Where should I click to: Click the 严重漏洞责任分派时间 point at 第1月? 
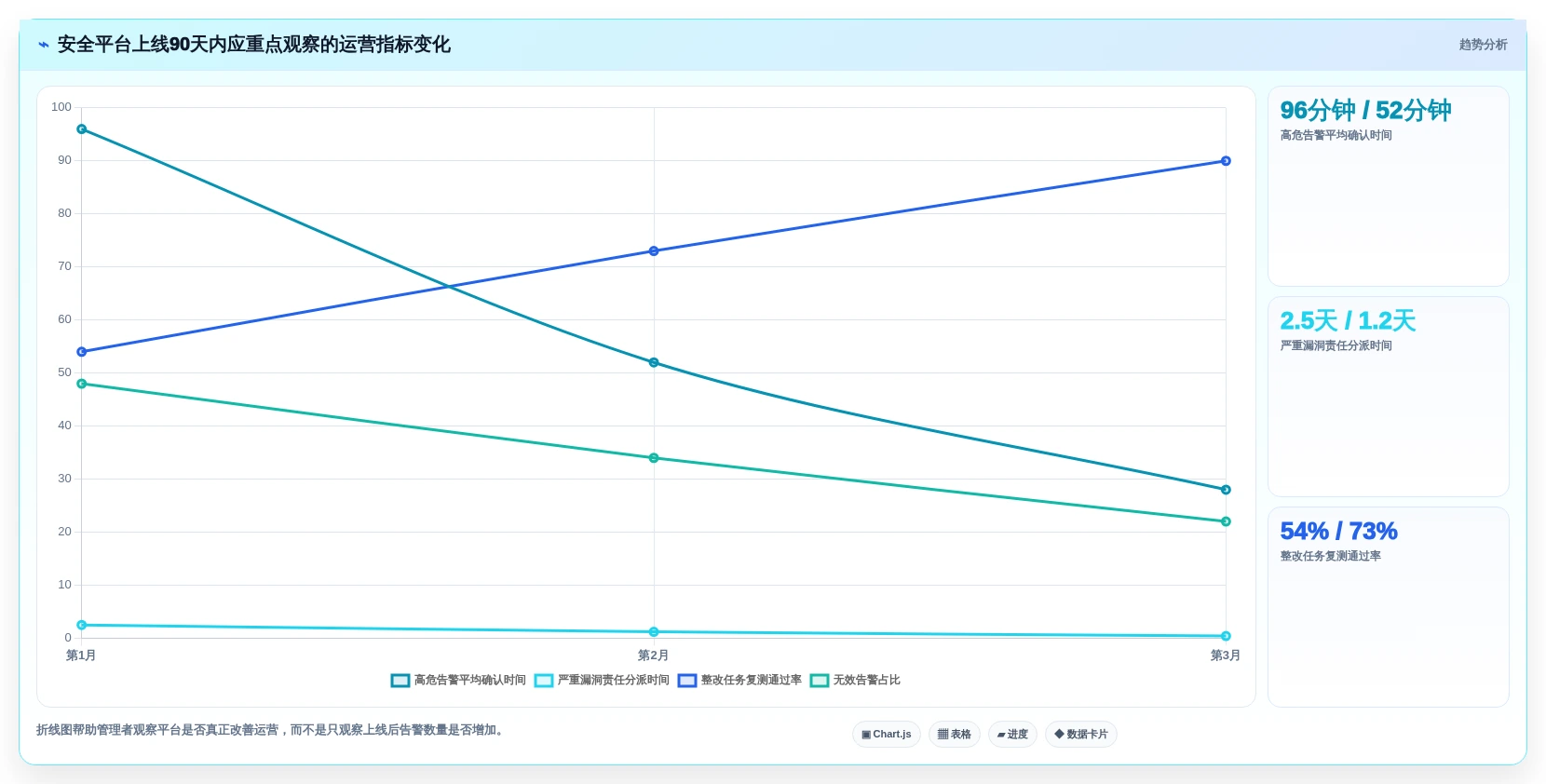tap(82, 625)
